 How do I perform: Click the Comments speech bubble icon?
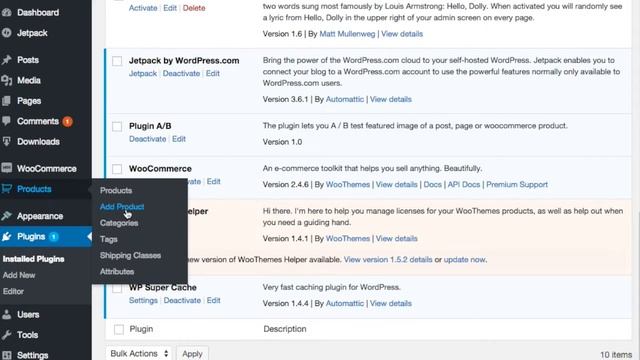7,121
